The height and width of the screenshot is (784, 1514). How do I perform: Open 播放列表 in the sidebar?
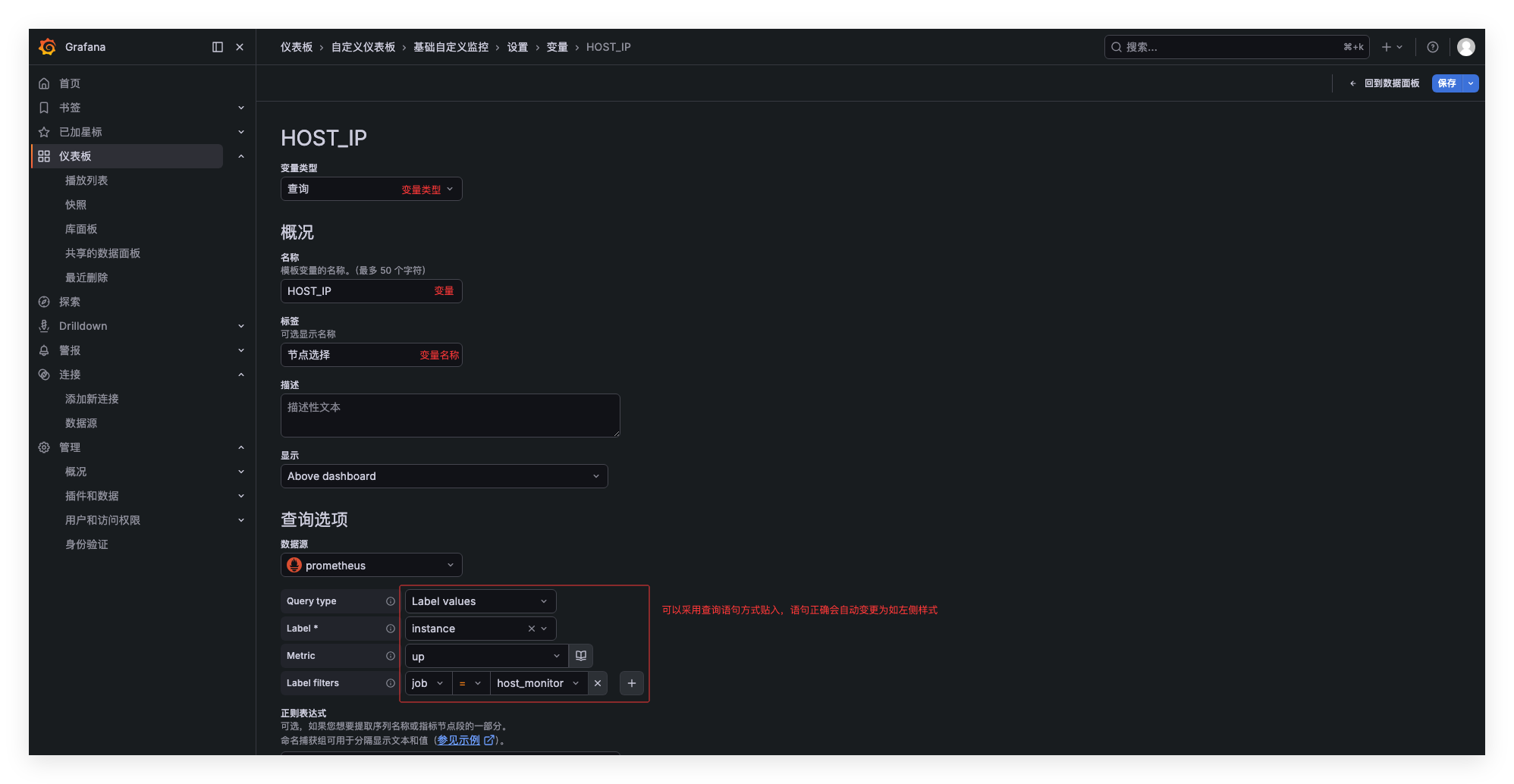pyautogui.click(x=86, y=180)
